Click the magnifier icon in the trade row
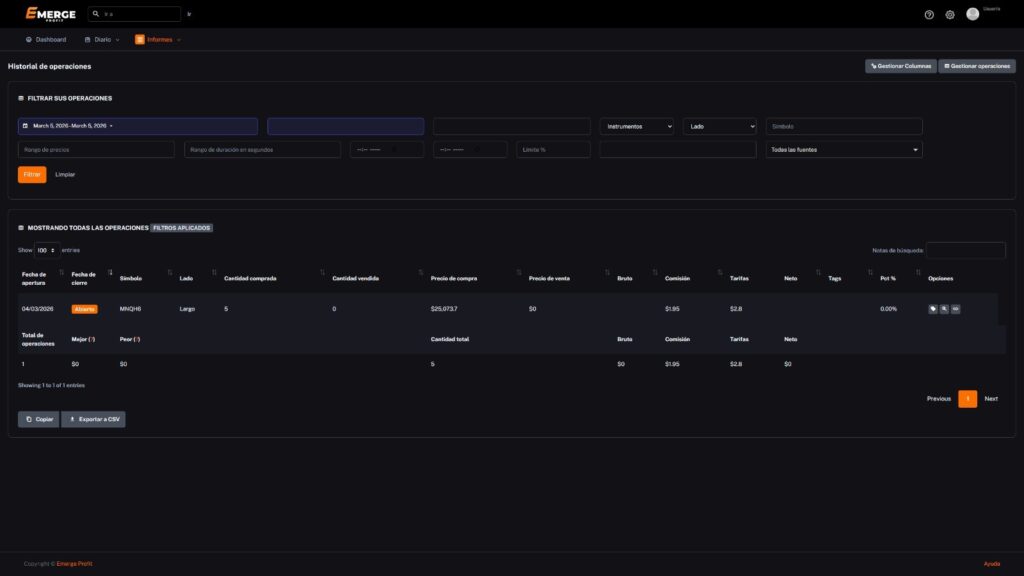The image size is (1024, 576). click(944, 309)
